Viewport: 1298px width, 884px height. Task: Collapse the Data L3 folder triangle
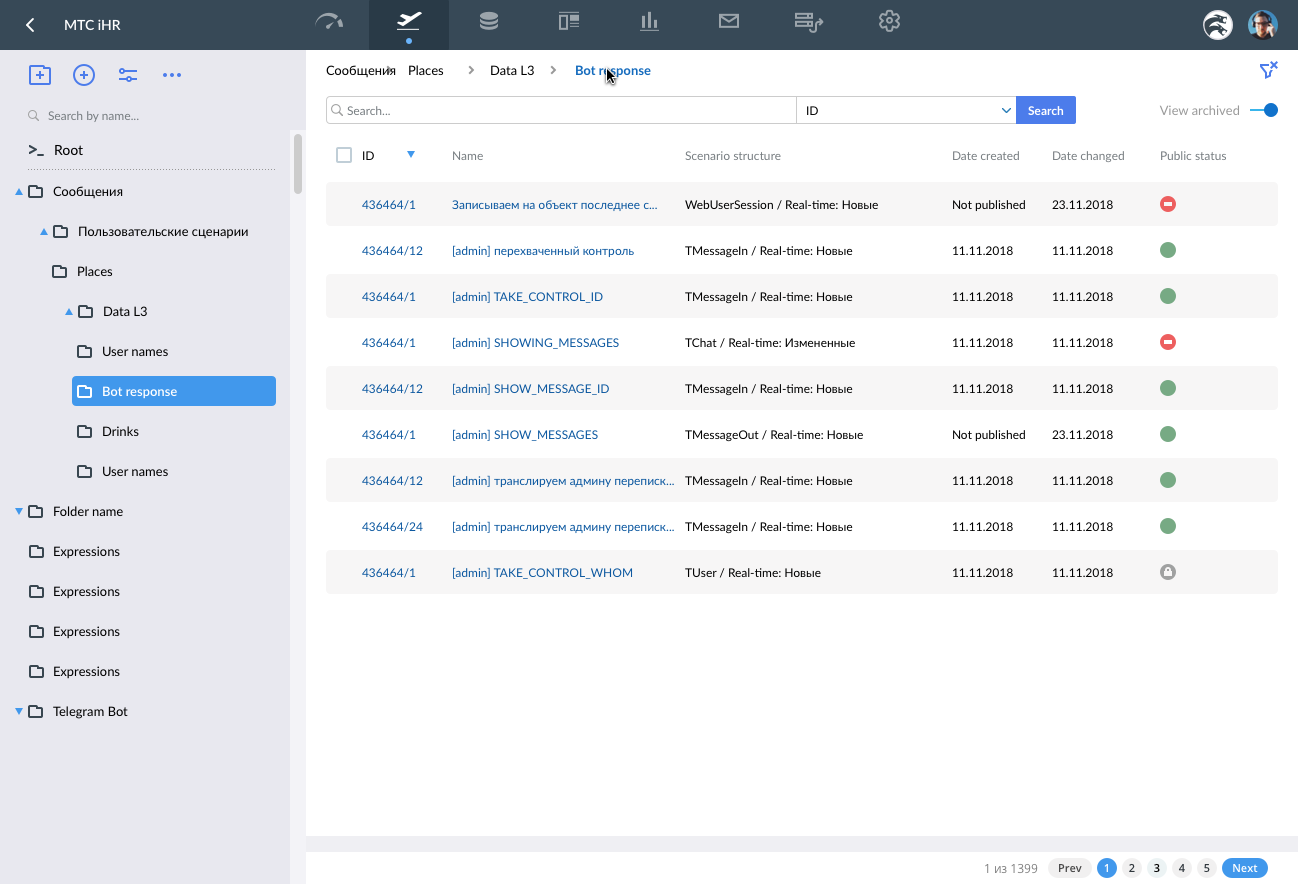click(69, 311)
